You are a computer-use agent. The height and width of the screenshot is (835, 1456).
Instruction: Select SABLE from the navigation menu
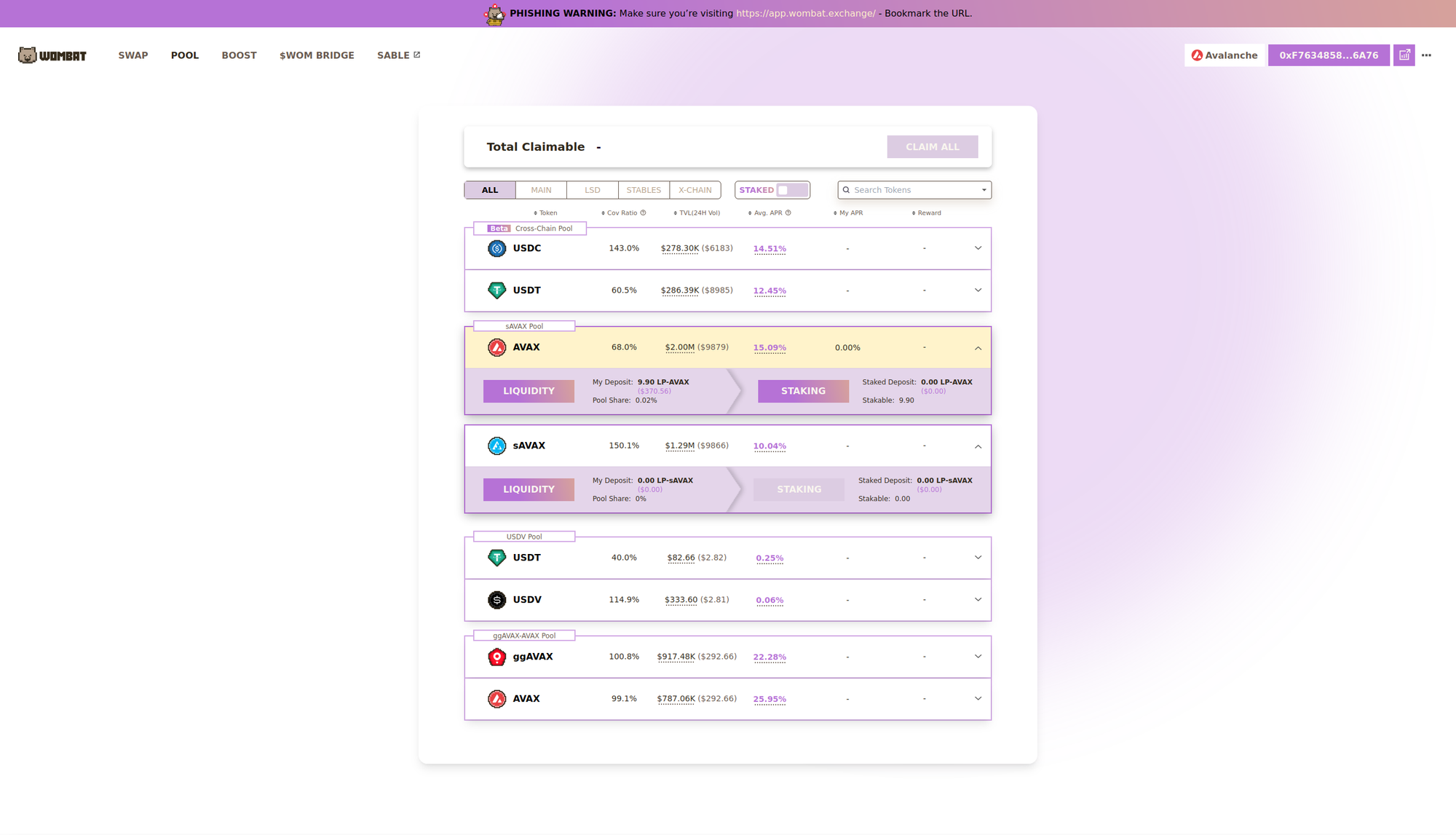[x=398, y=55]
